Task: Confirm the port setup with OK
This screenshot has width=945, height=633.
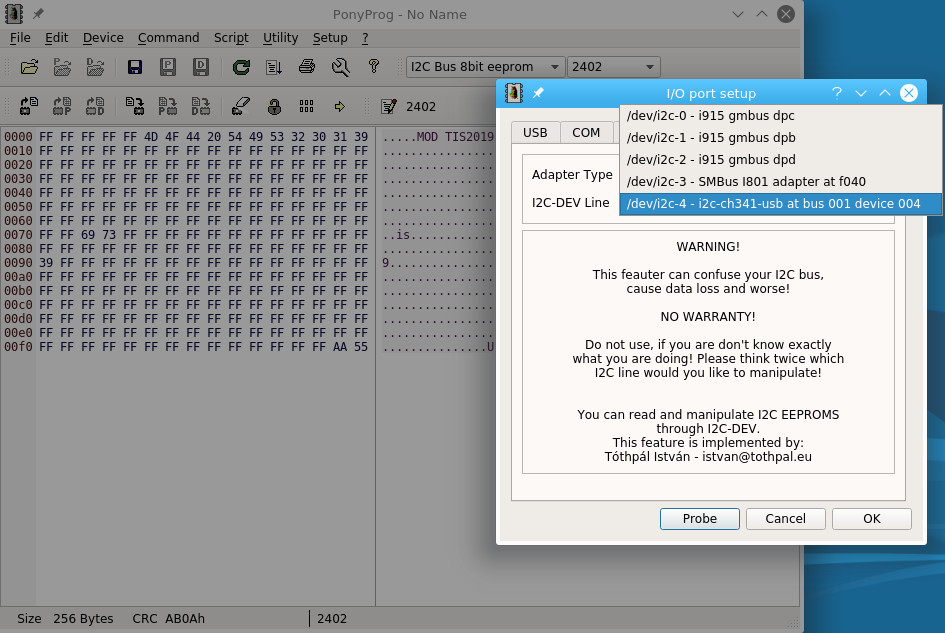Action: pyautogui.click(x=871, y=518)
